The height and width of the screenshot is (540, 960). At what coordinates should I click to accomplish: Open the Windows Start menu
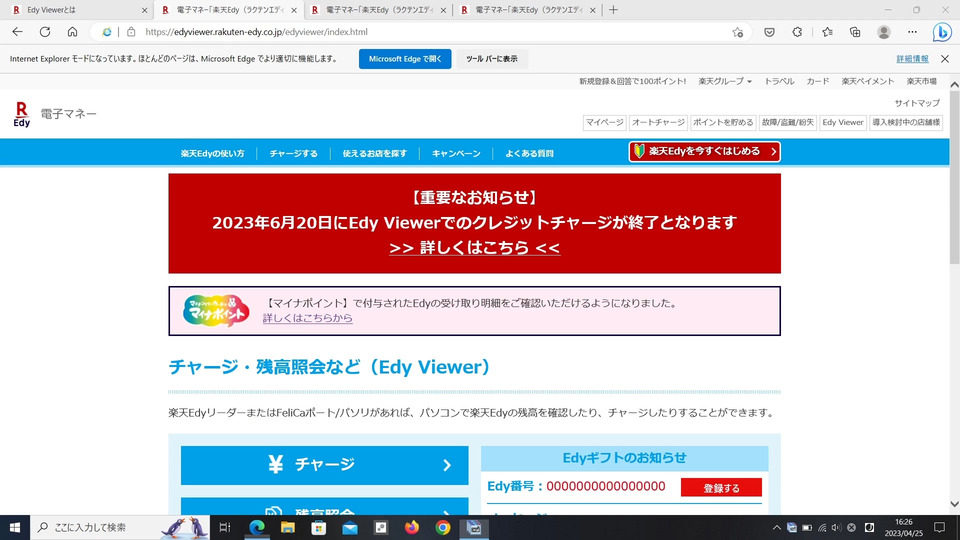tap(15, 527)
